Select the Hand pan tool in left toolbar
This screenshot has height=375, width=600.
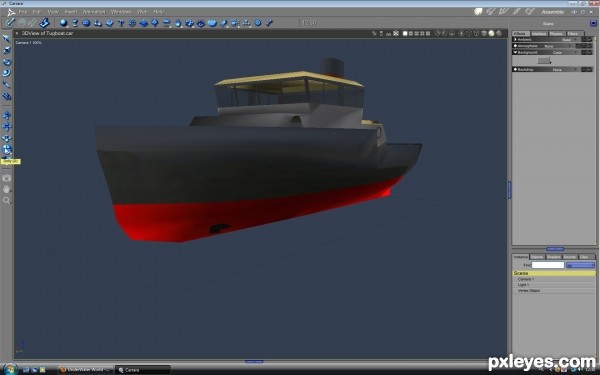(7, 189)
